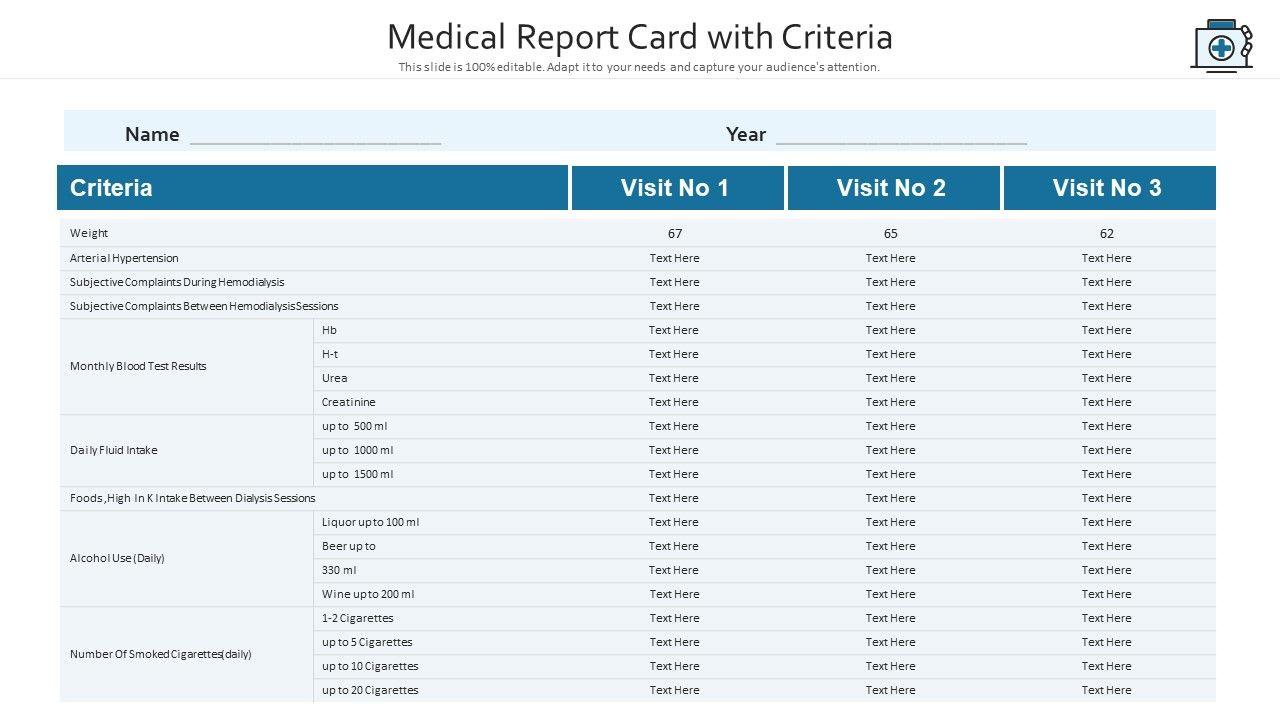The width and height of the screenshot is (1280, 720).
Task: Click the Weight value 62 cell
Action: pyautogui.click(x=1107, y=234)
